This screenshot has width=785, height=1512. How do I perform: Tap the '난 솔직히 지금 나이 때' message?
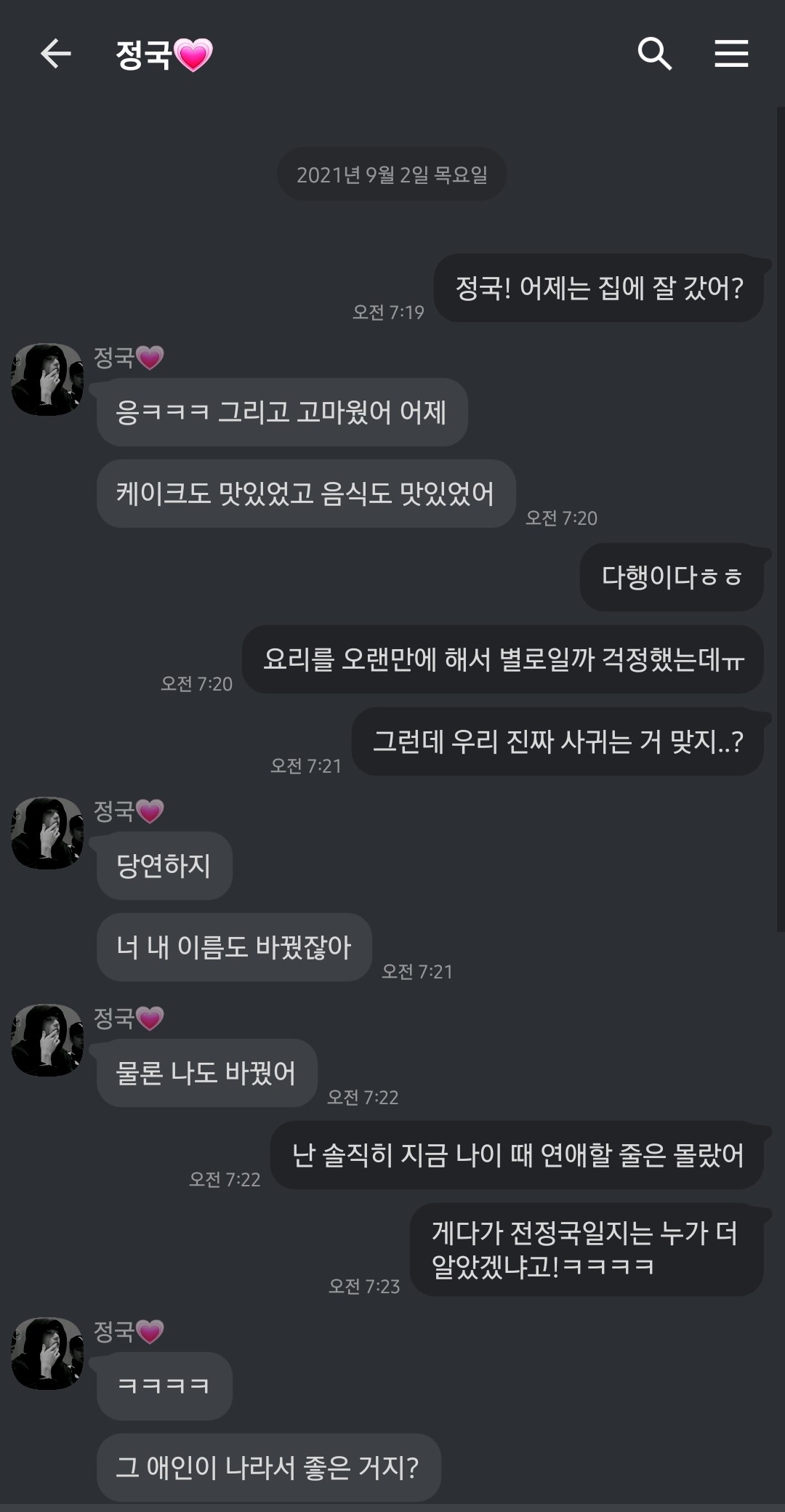(x=517, y=1155)
